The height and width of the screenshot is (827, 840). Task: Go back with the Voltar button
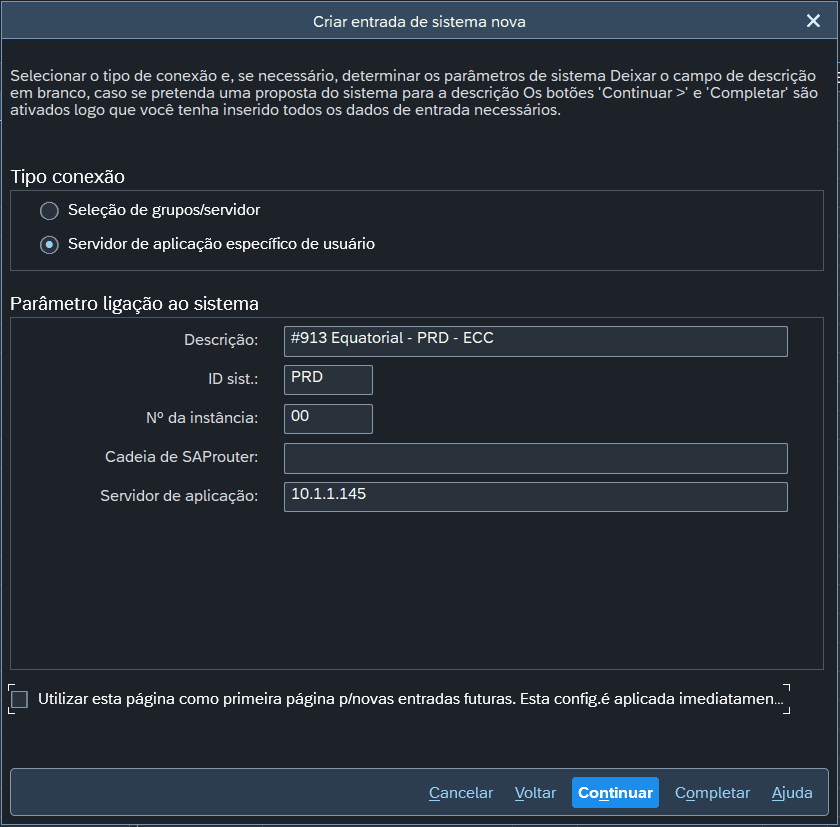click(535, 792)
